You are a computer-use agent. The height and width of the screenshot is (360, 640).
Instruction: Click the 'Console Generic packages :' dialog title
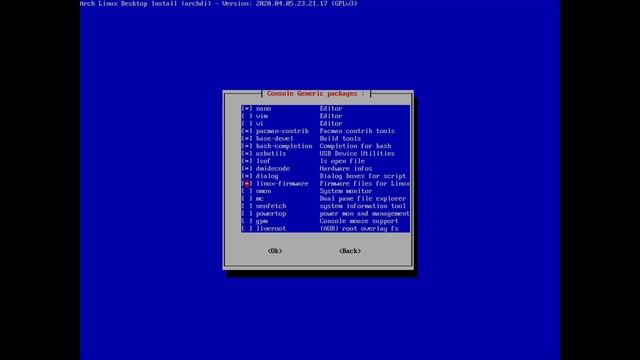pyautogui.click(x=316, y=93)
